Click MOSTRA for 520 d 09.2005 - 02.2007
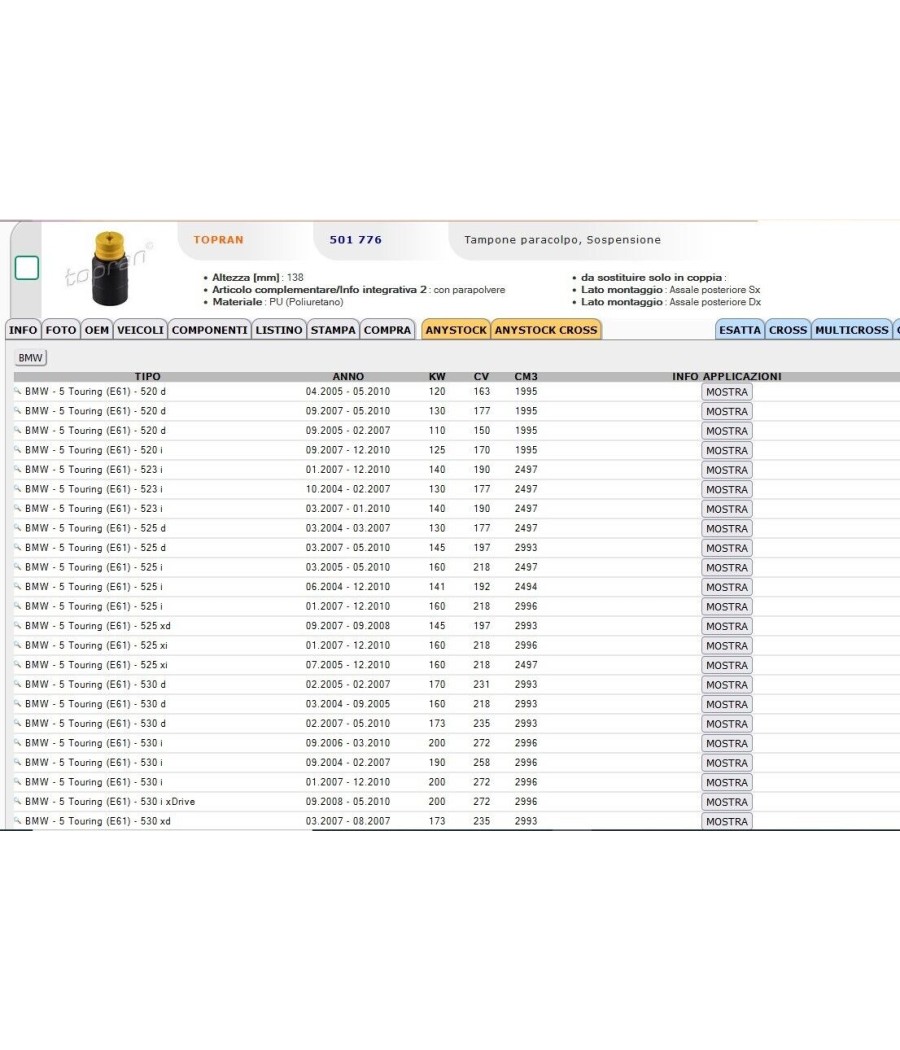The width and height of the screenshot is (900, 1050). click(727, 431)
